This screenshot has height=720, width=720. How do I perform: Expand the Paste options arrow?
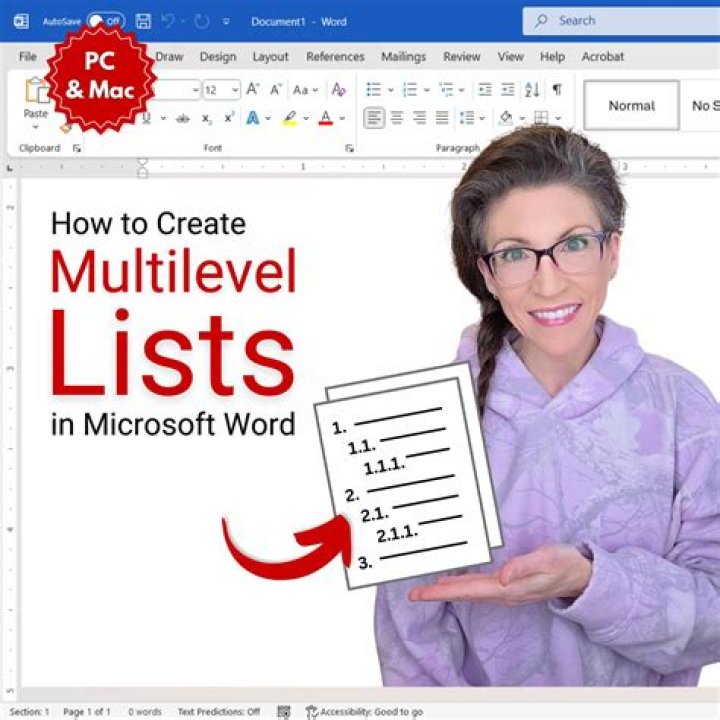pos(35,126)
